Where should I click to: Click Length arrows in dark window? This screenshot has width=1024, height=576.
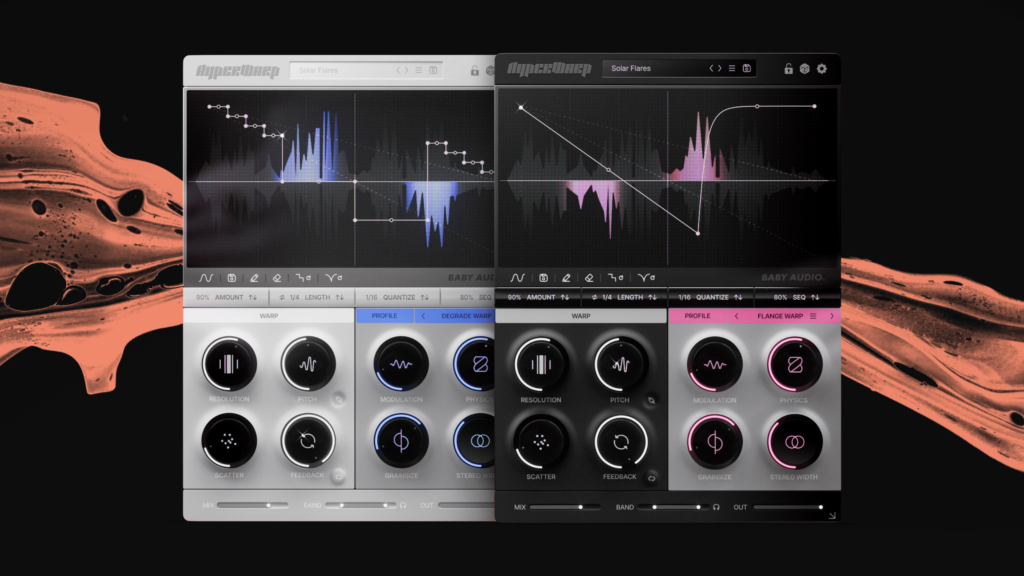point(652,297)
